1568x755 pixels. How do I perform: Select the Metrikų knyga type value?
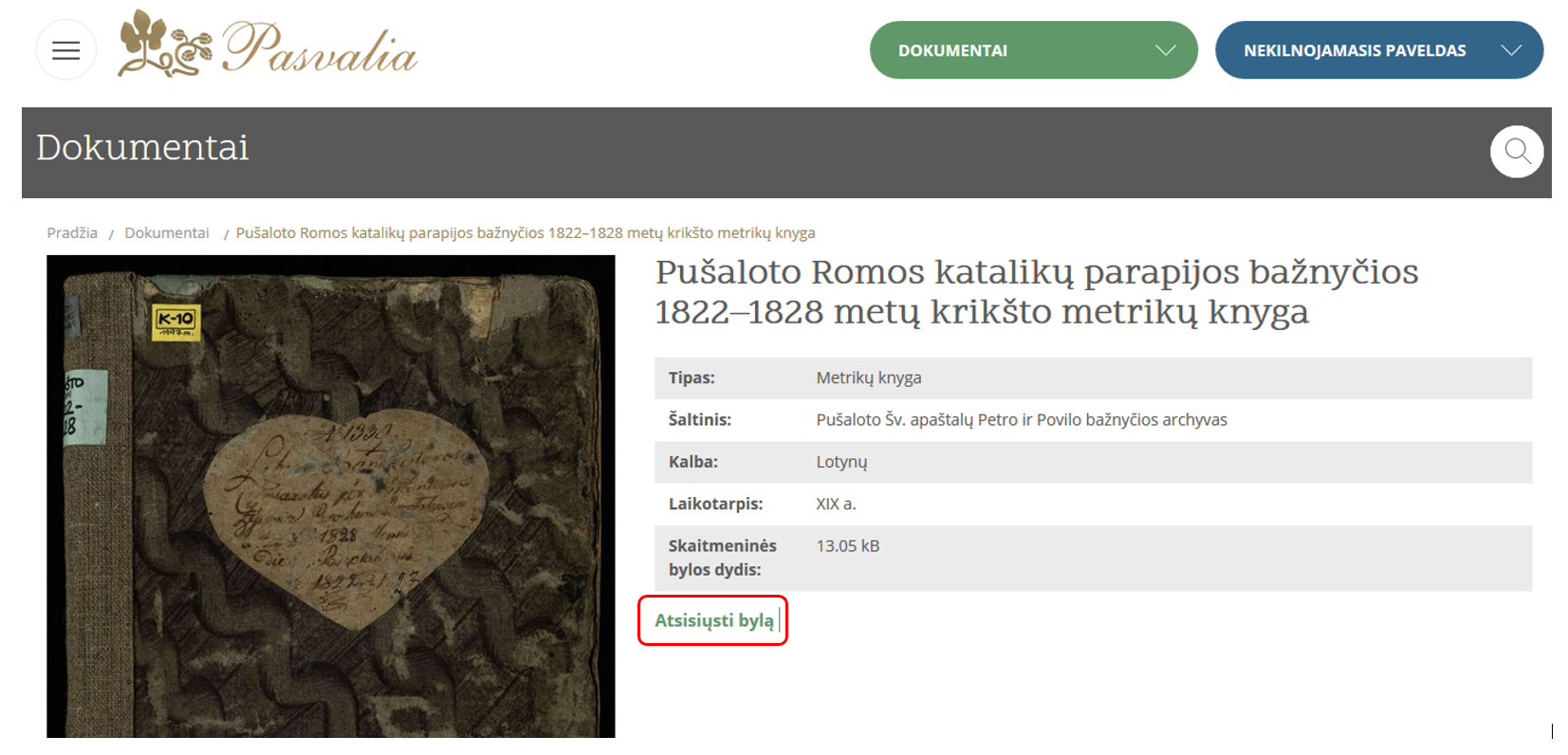[868, 377]
